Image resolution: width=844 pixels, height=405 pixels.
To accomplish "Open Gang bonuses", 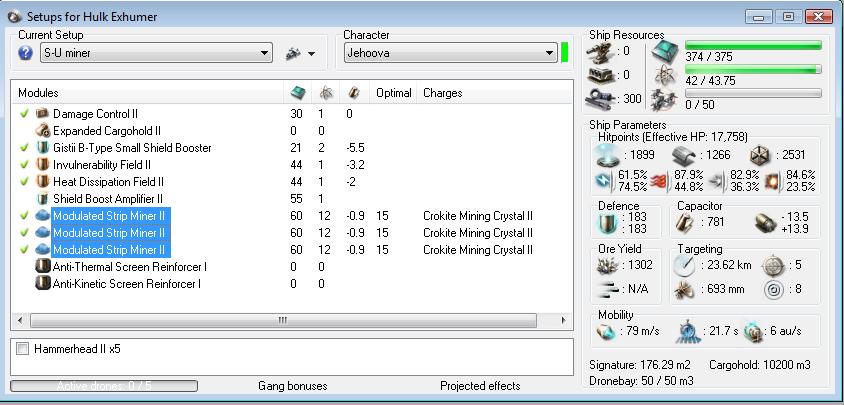I will (x=293, y=386).
